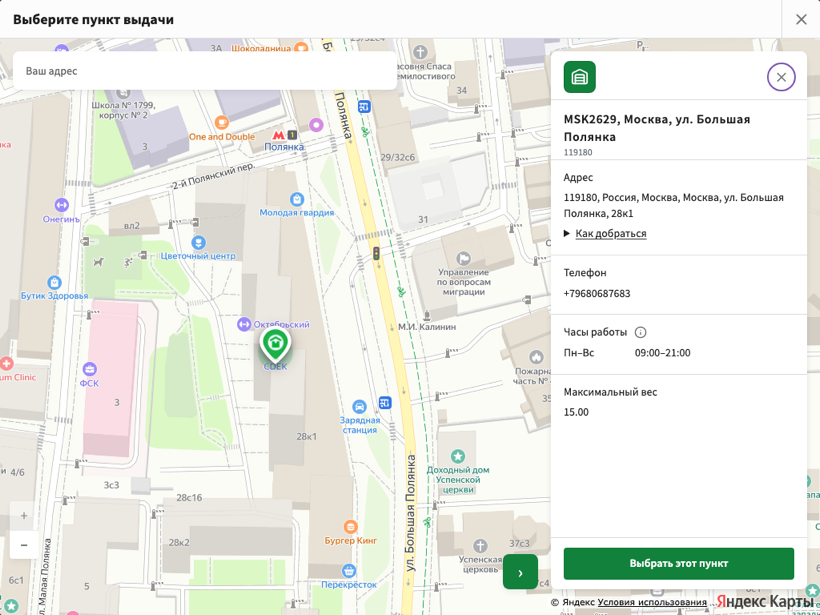This screenshot has width=820, height=615.
Task: Click the Шоколадница cafe icon
Action: (301, 48)
